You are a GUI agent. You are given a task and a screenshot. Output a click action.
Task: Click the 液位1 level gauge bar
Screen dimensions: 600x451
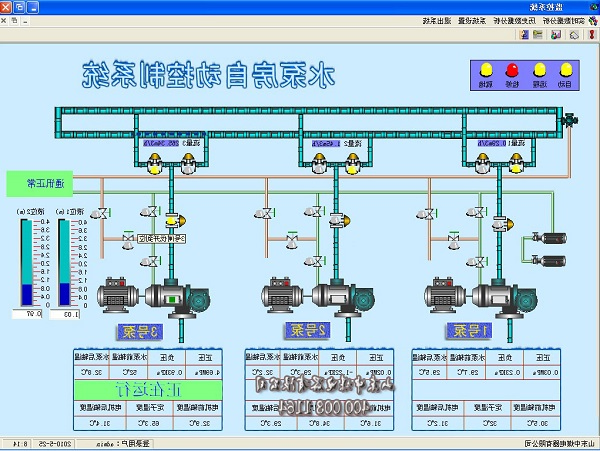68,262
